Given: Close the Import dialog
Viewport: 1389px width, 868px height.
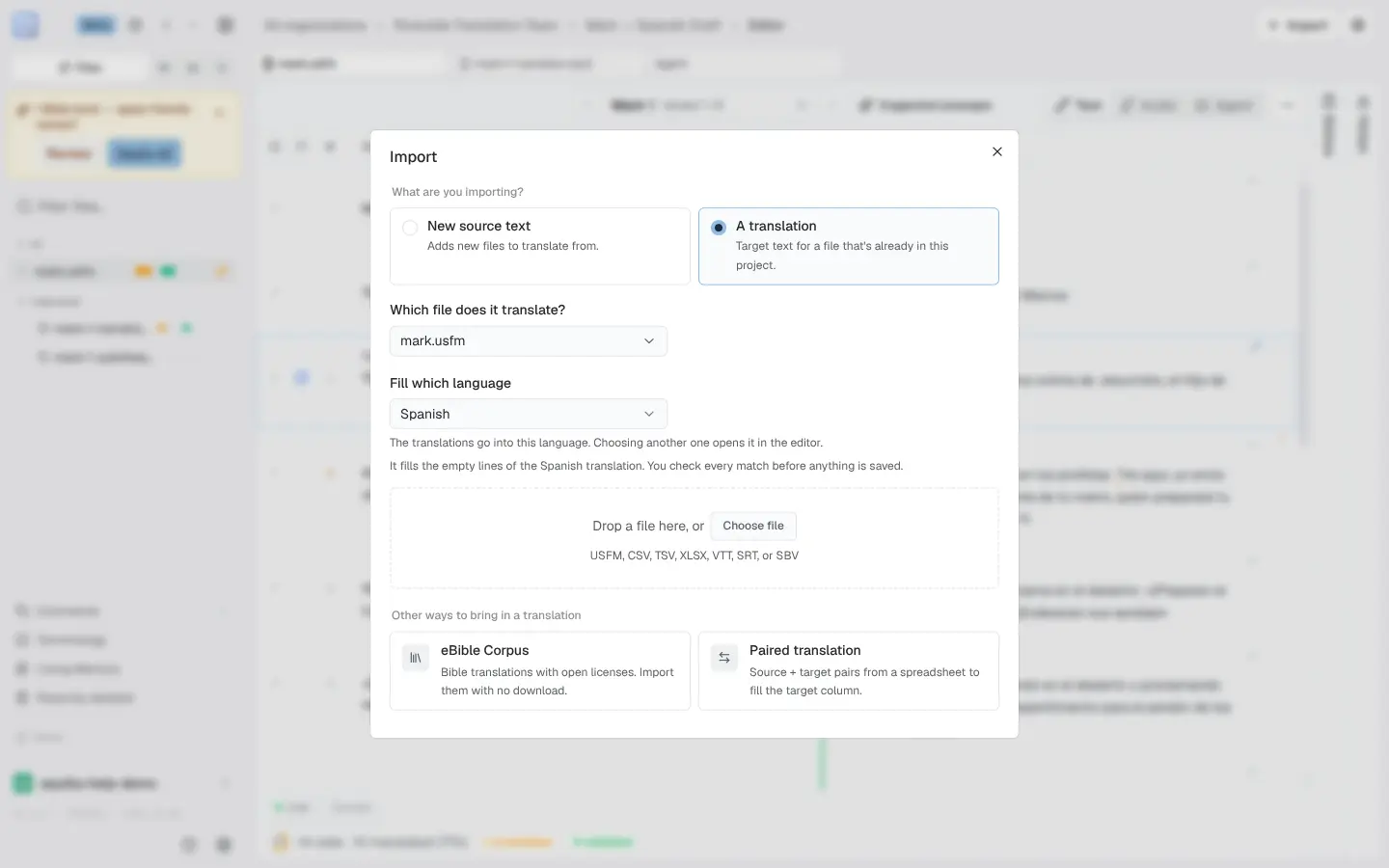Looking at the screenshot, I should (997, 151).
